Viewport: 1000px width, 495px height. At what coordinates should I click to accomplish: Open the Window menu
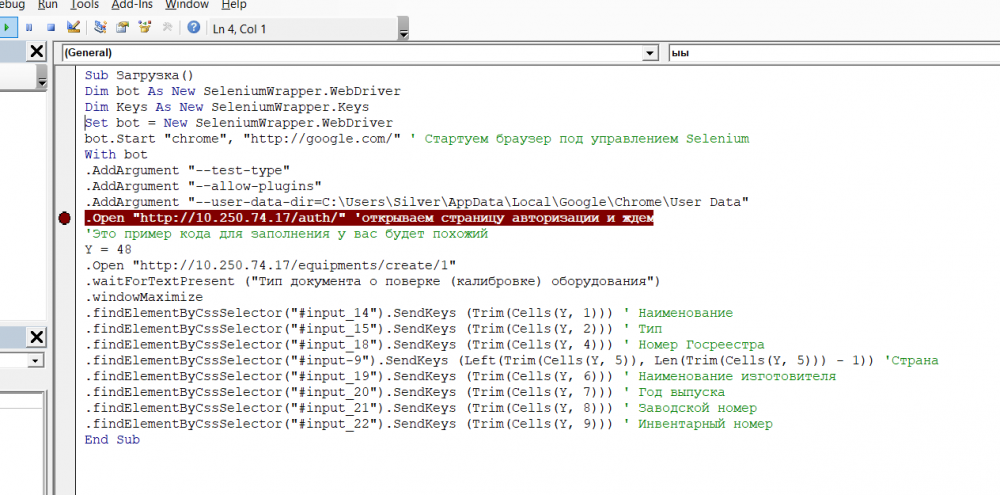pos(187,5)
